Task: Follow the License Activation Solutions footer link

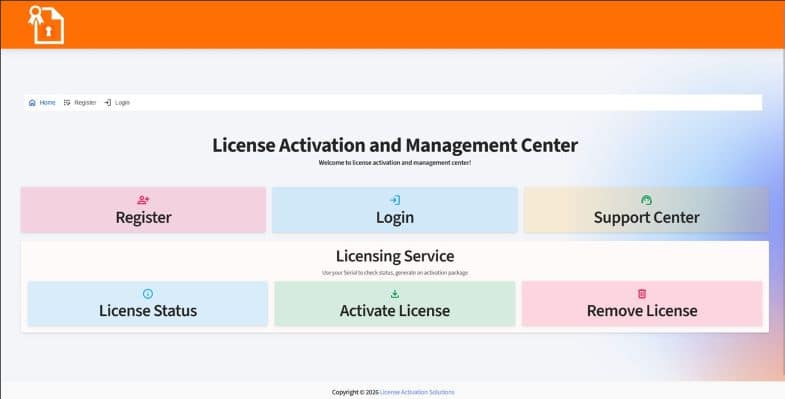Action: coord(417,392)
